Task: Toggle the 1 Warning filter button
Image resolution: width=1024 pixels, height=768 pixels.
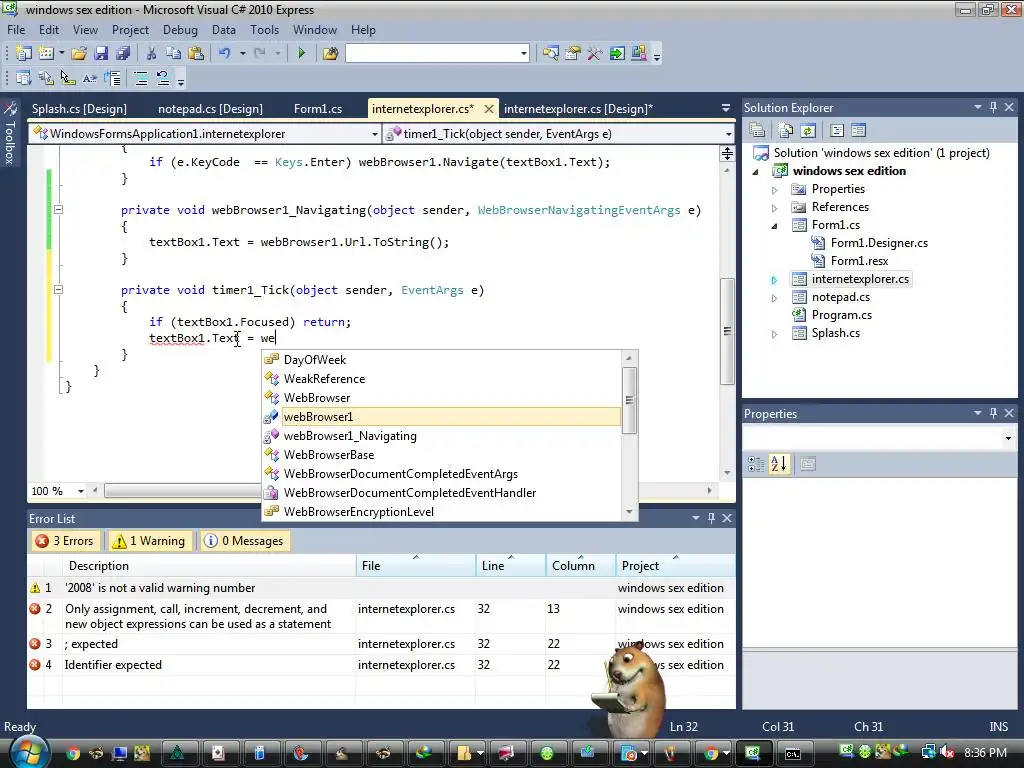Action: pyautogui.click(x=150, y=541)
